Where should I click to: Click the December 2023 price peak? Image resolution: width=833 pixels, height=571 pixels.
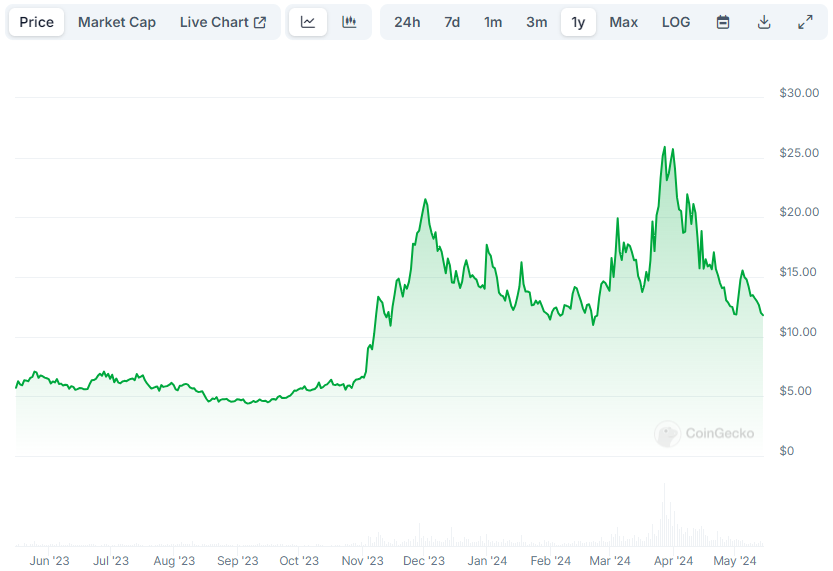click(426, 200)
